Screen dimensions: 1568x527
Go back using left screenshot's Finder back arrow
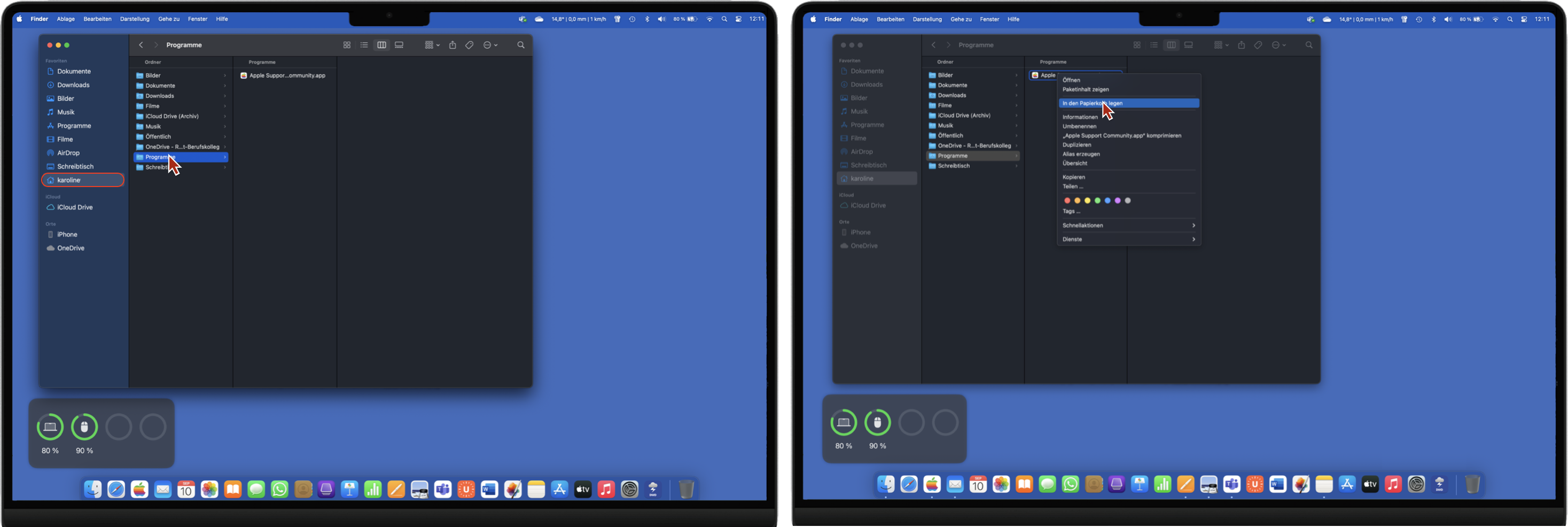(141, 45)
